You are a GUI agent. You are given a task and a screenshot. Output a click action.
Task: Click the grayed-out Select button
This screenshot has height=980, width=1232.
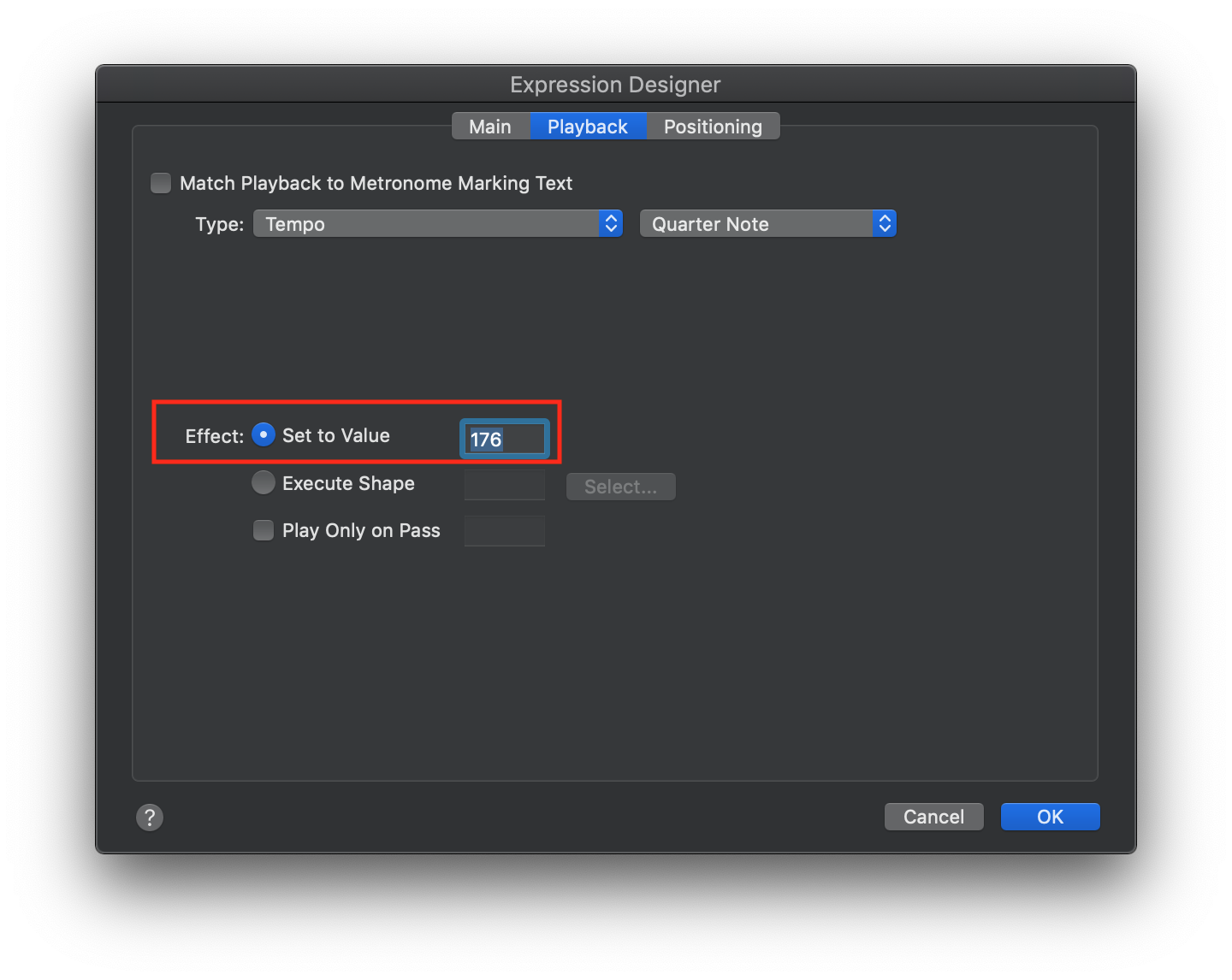click(620, 486)
